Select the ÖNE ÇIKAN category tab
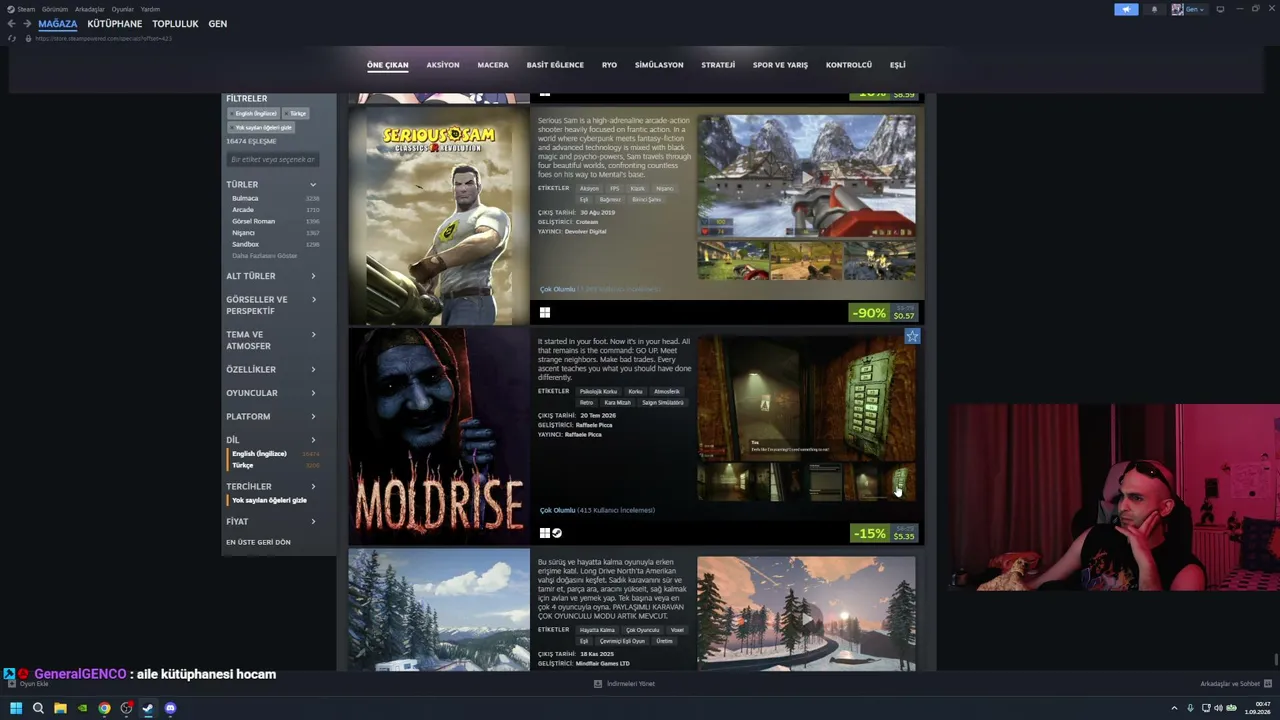This screenshot has width=1280, height=720. coord(388,65)
